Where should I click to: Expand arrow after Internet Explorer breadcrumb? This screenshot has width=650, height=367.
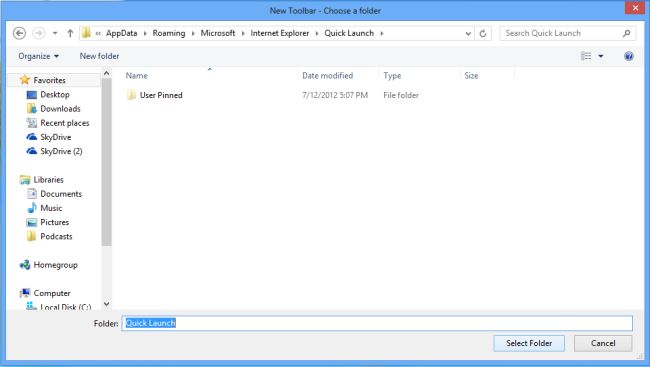point(317,34)
